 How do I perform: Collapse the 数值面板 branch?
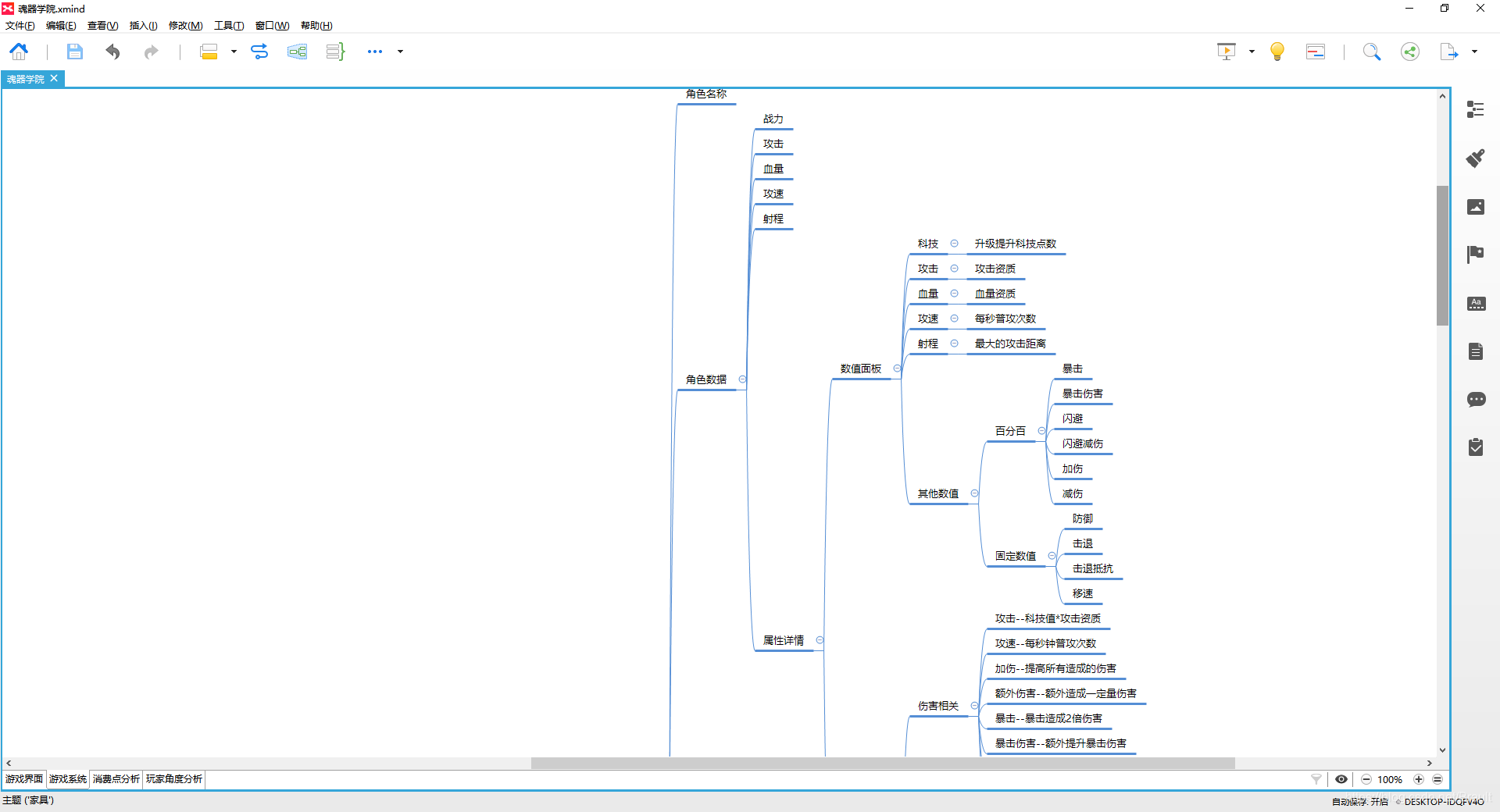pyautogui.click(x=897, y=369)
